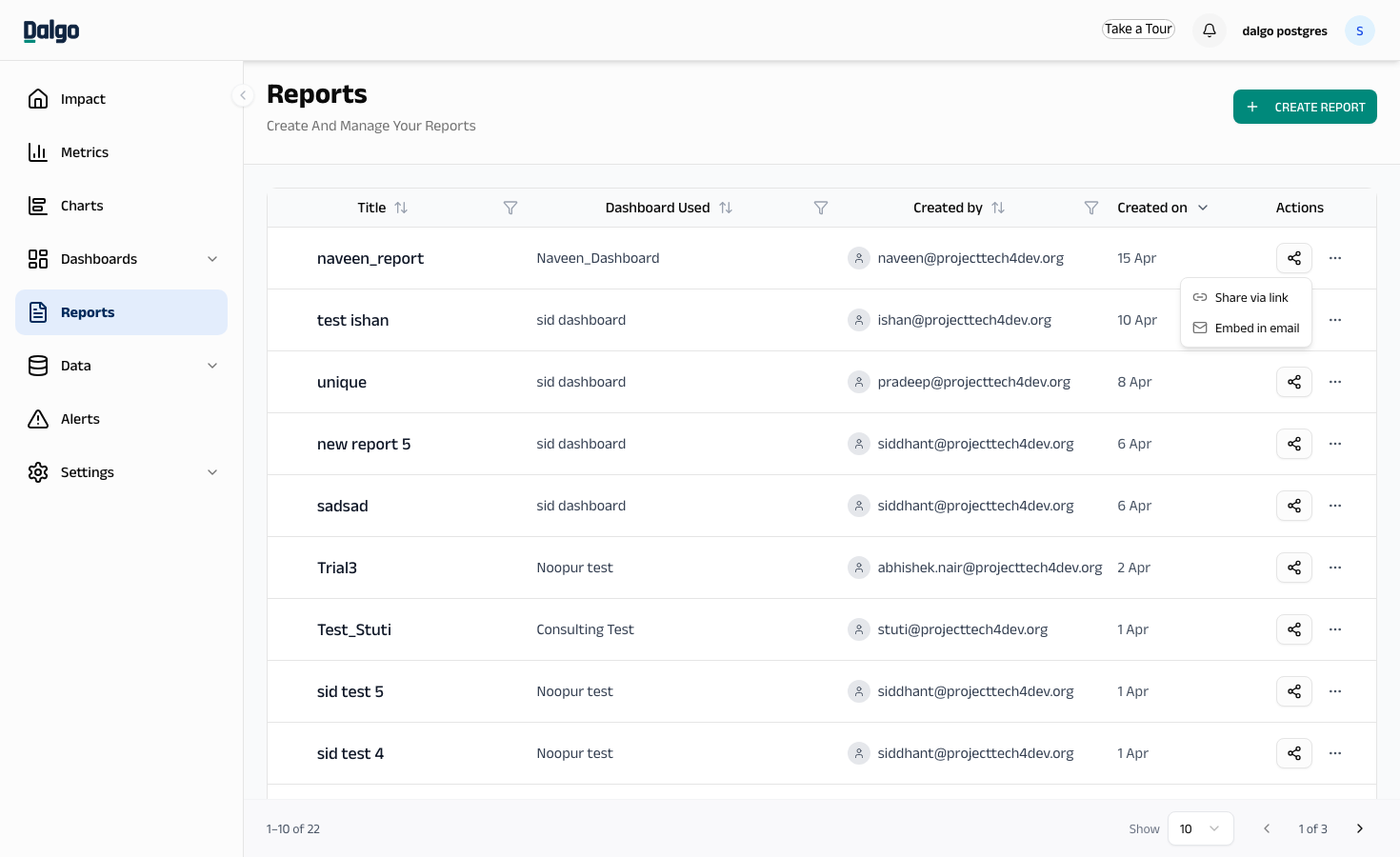Filter the Dashboard Used column
This screenshot has height=857, width=1400.
[x=821, y=208]
